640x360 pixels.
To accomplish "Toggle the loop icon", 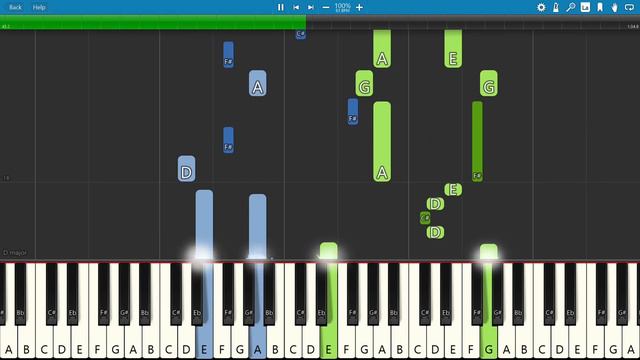I will coord(629,7).
